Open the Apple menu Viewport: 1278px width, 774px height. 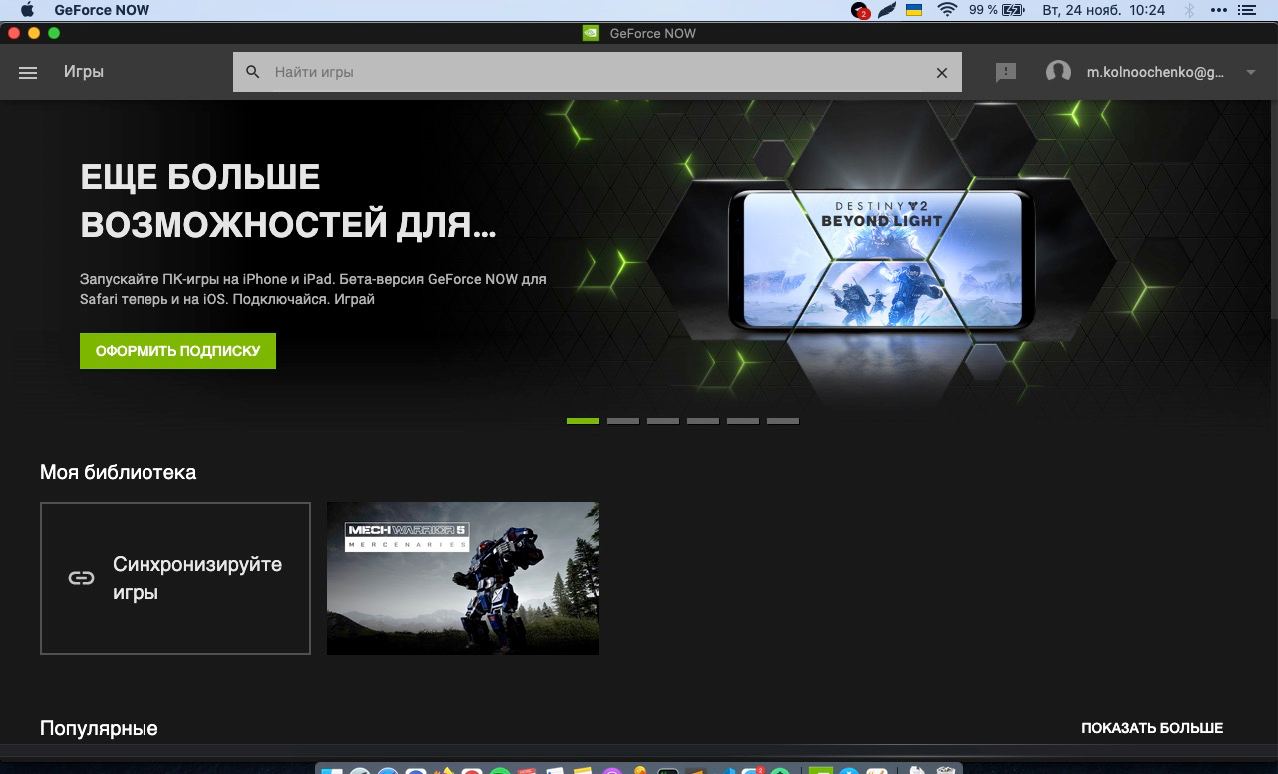point(27,10)
